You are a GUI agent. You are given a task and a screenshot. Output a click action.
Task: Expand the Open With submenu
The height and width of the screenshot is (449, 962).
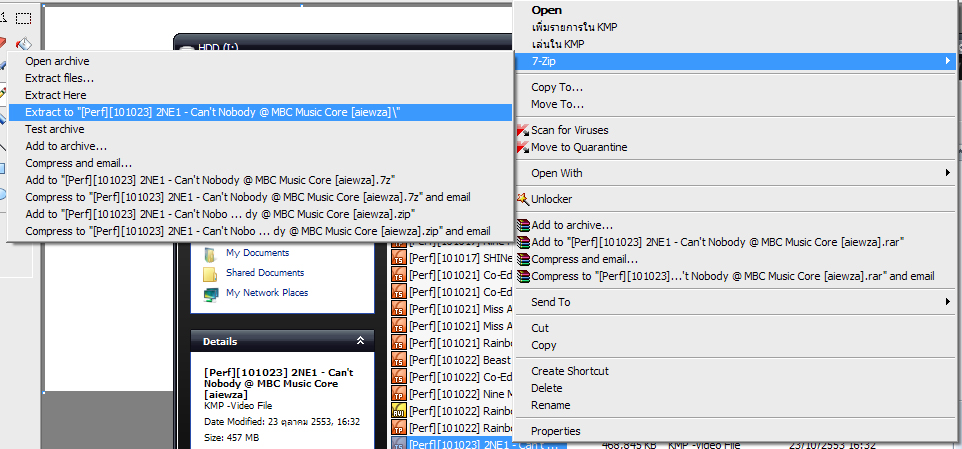737,173
